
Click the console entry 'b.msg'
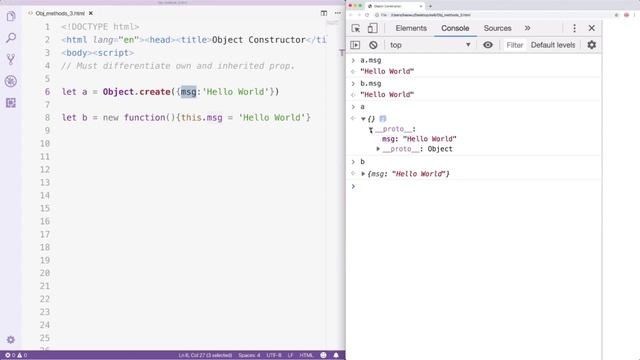tap(371, 84)
